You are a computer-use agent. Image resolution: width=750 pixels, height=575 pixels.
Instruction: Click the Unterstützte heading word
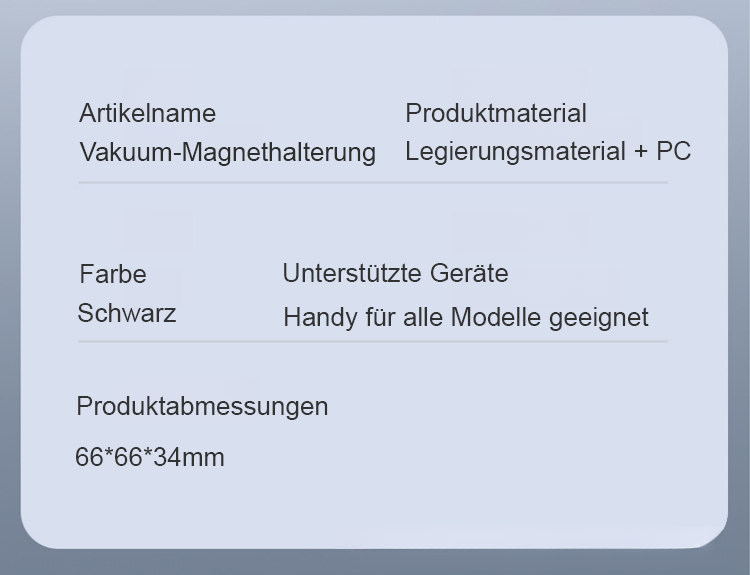[x=352, y=273]
